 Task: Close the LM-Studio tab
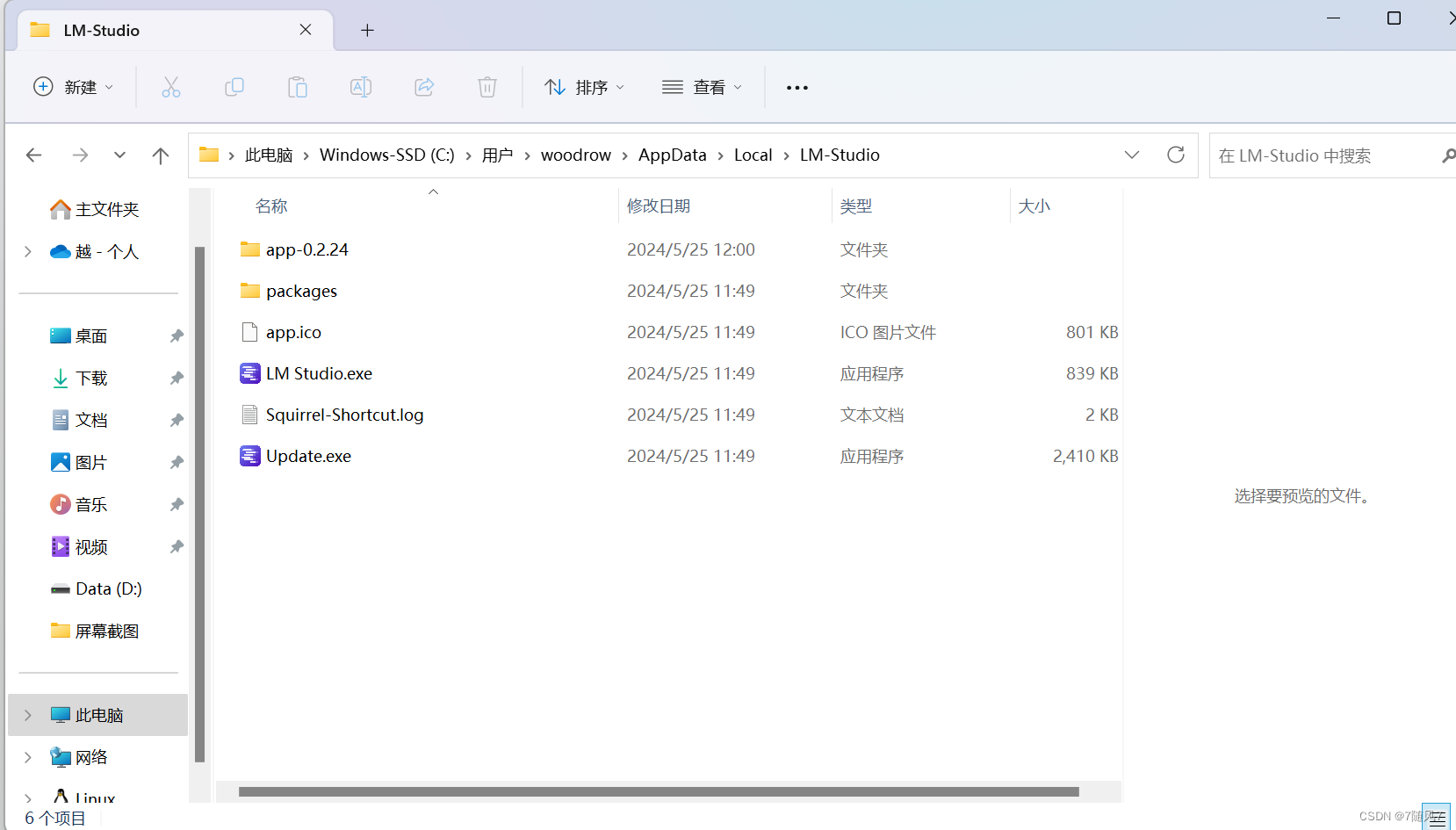tap(306, 30)
